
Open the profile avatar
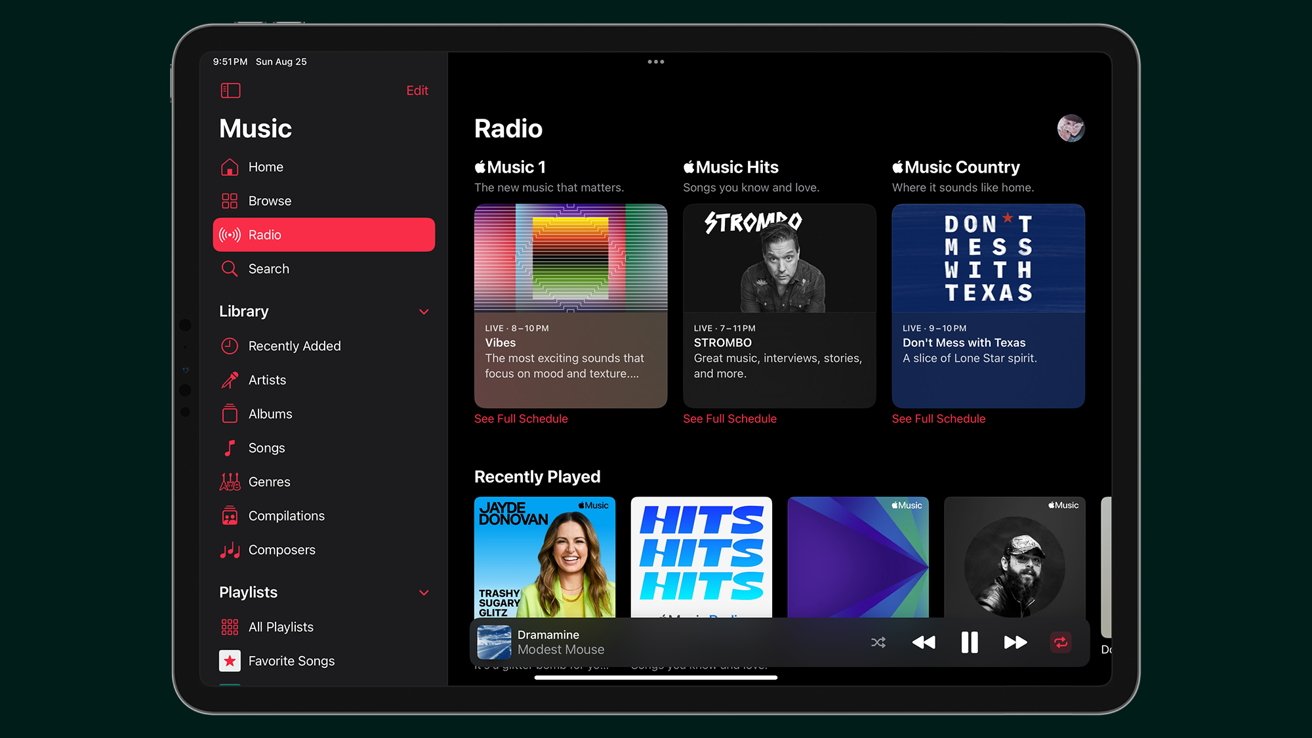1071,128
